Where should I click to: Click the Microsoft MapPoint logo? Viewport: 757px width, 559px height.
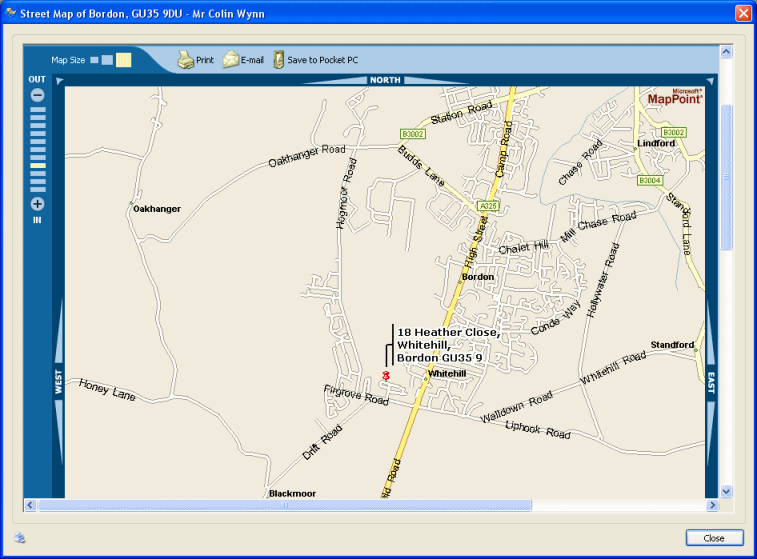(675, 97)
